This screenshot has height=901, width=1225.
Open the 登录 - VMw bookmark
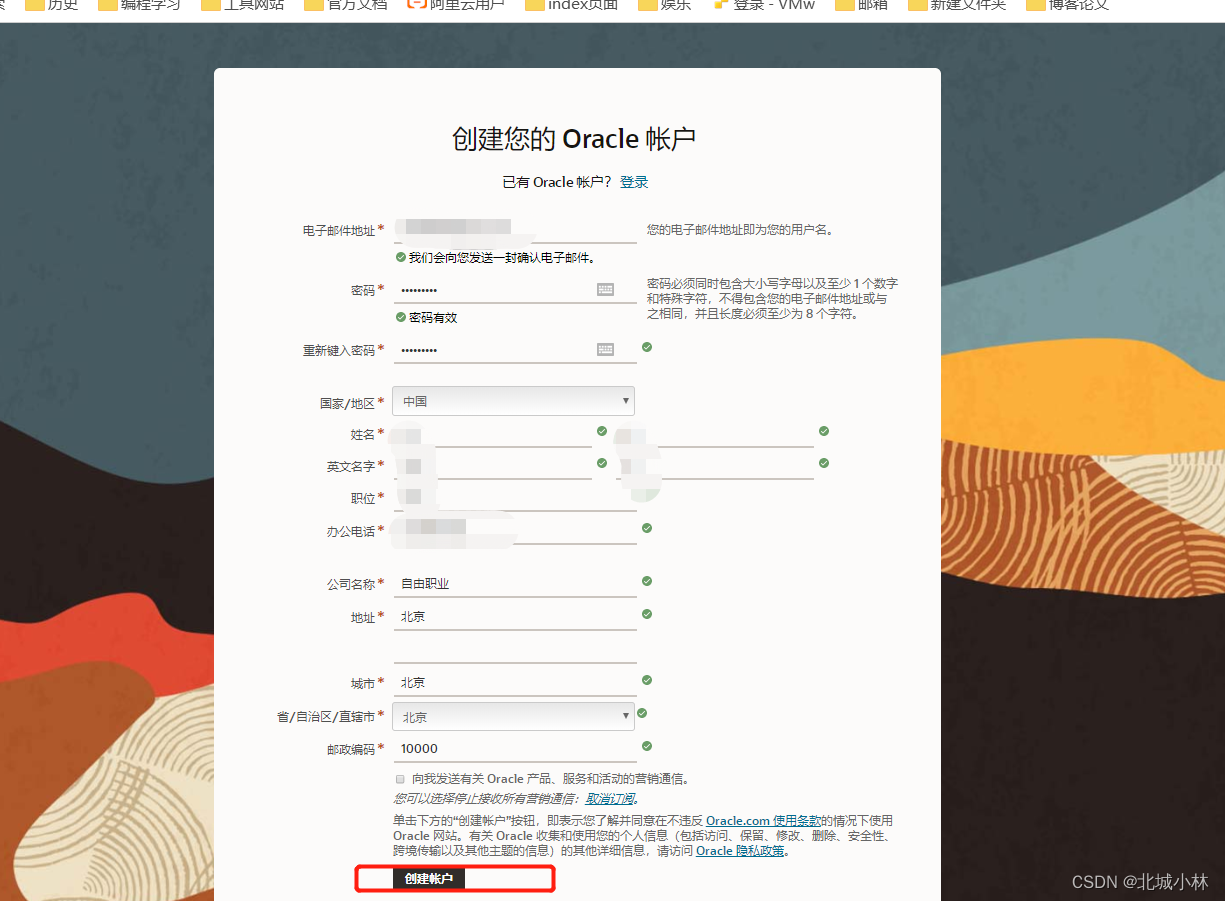pos(764,5)
